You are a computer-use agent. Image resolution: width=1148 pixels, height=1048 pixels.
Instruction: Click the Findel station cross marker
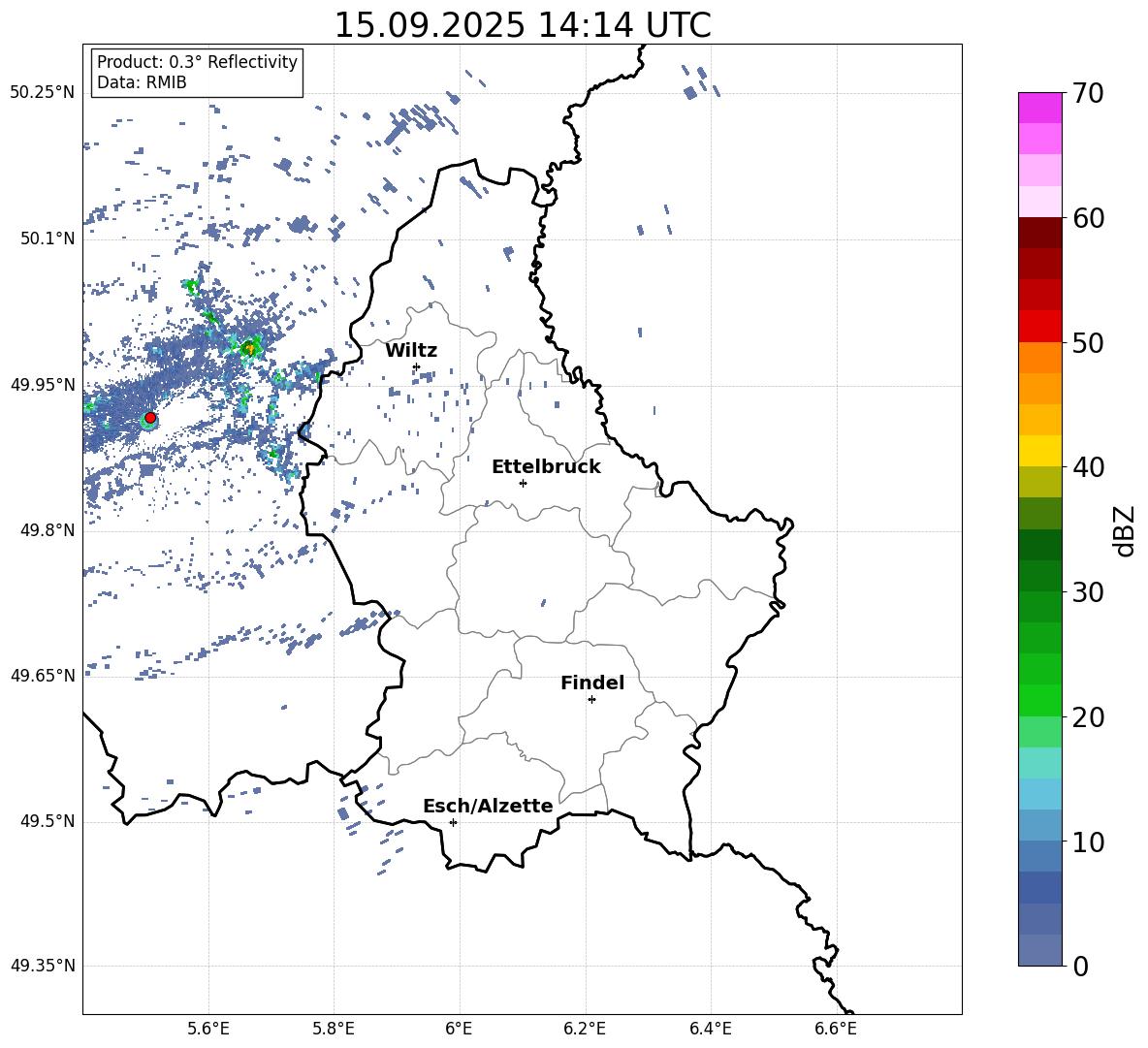(x=591, y=700)
